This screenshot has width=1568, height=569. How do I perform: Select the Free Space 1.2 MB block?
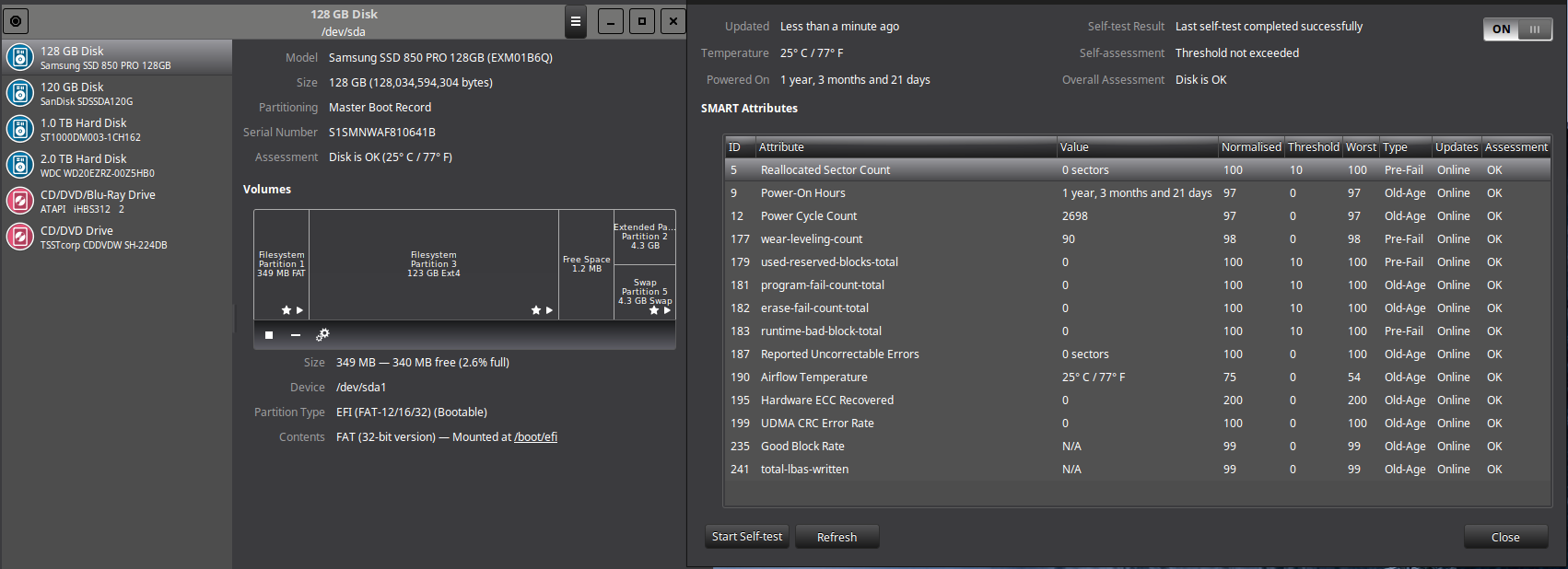[x=586, y=264]
